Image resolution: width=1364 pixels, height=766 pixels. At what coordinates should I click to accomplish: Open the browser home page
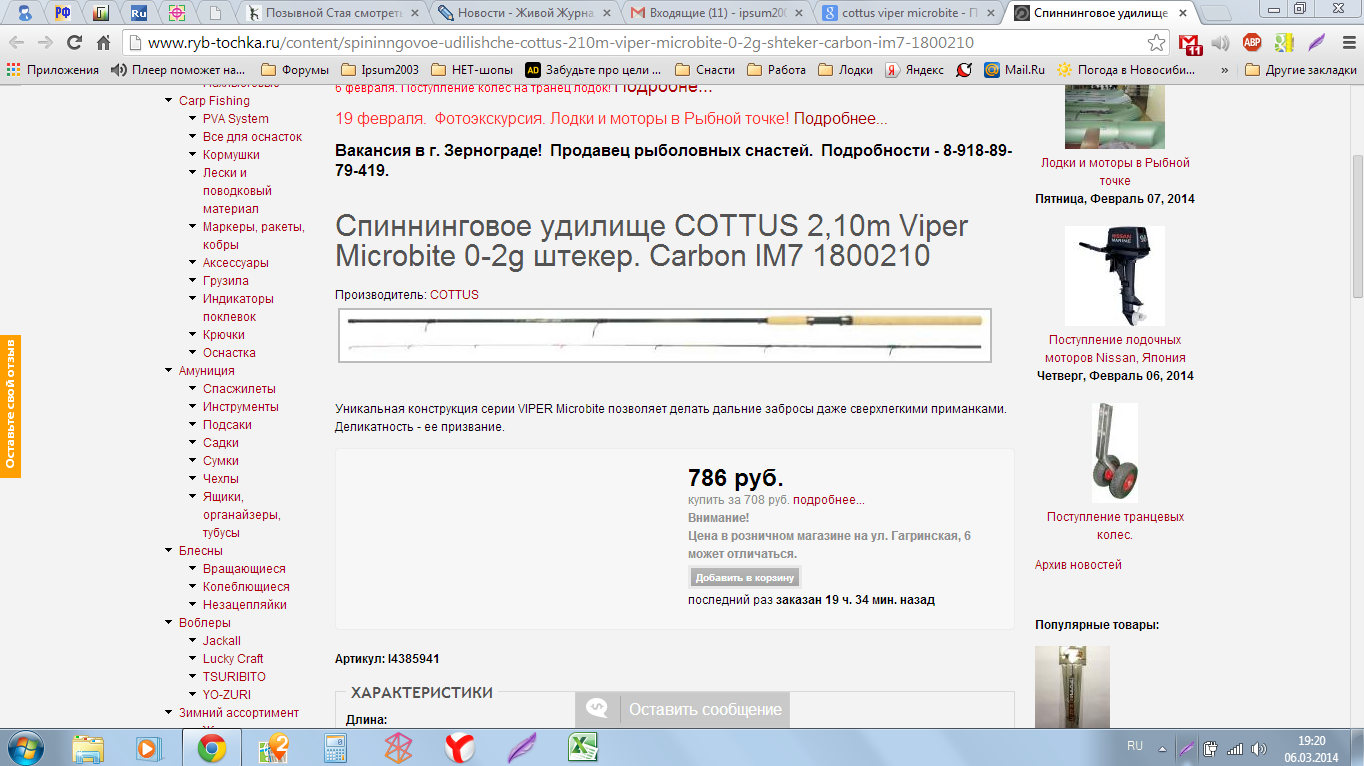pyautogui.click(x=103, y=43)
